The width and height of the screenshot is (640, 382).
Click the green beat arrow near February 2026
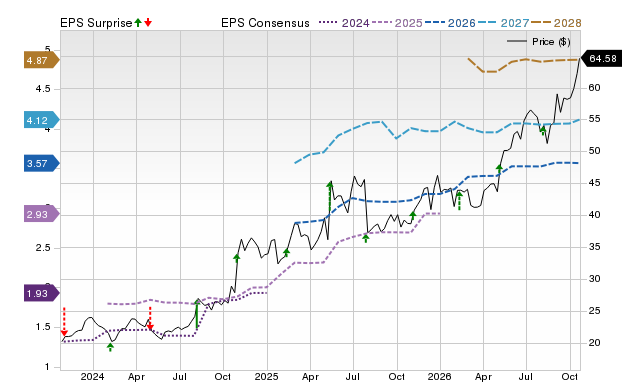coord(459,201)
